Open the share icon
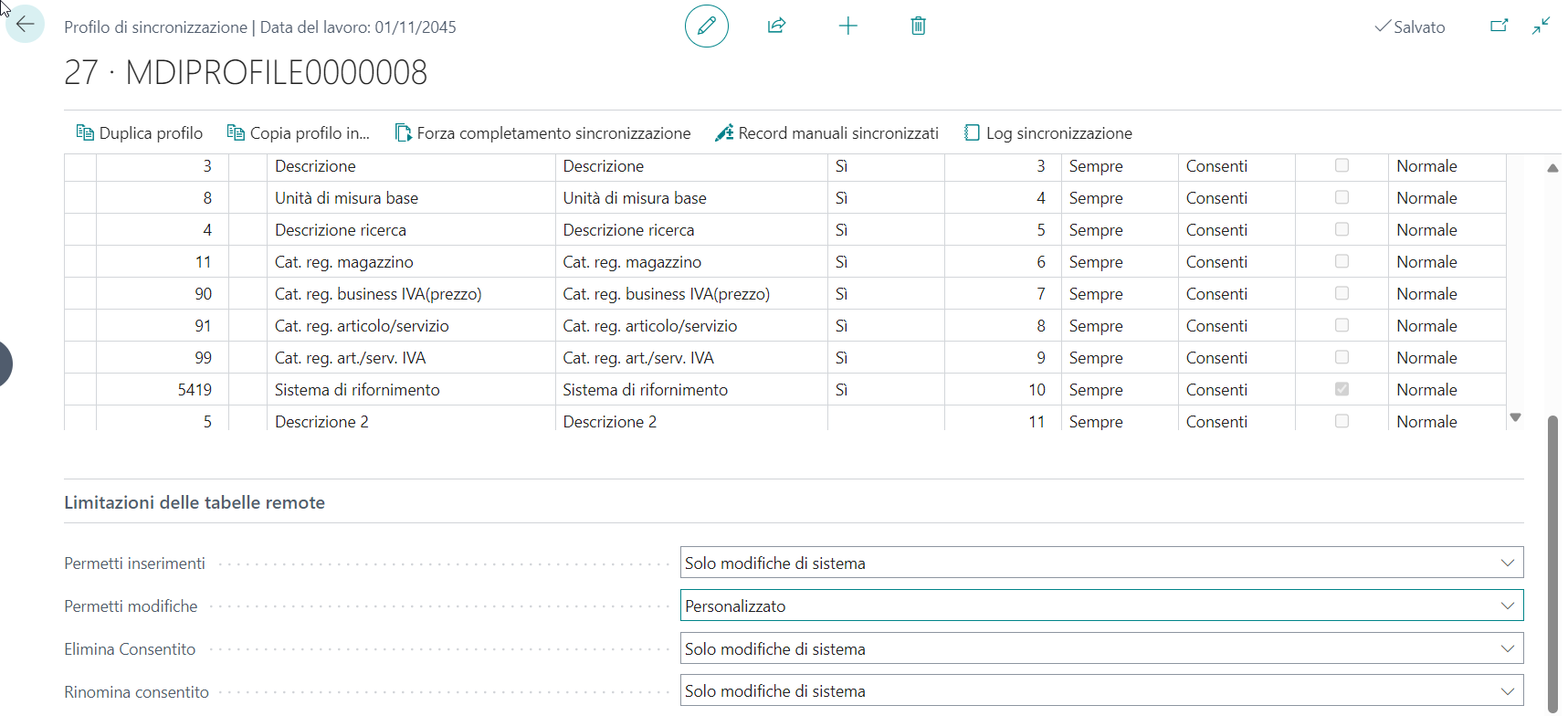Viewport: 1568px width, 716px height. pos(777,26)
